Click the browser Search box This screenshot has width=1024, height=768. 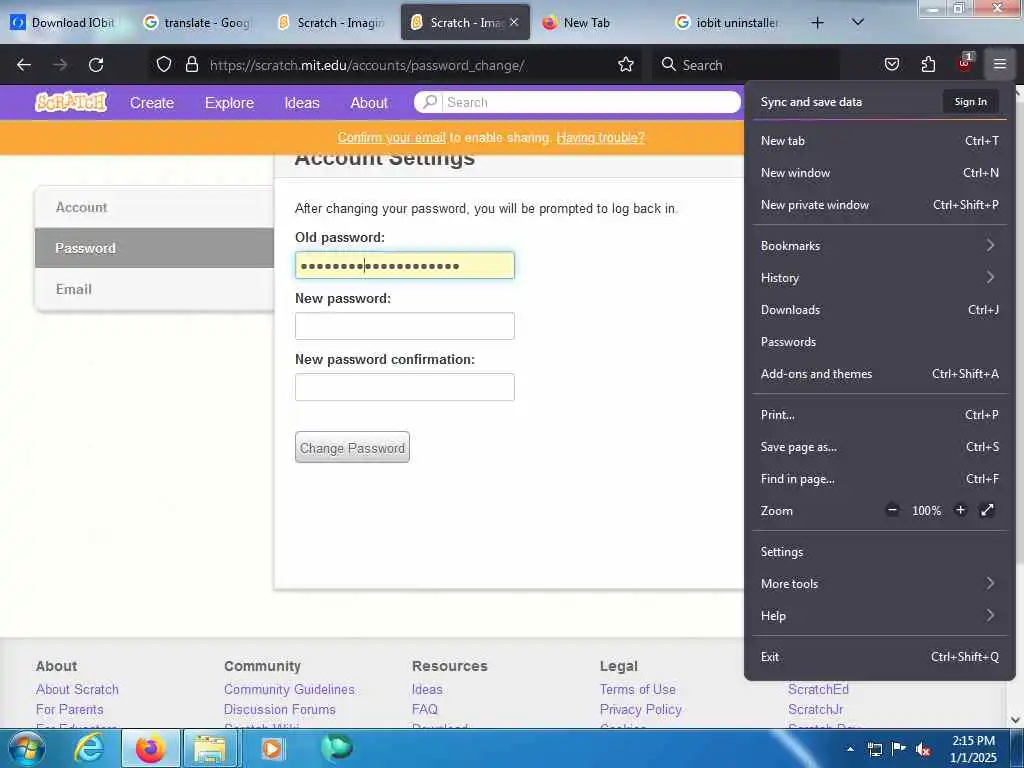point(746,65)
